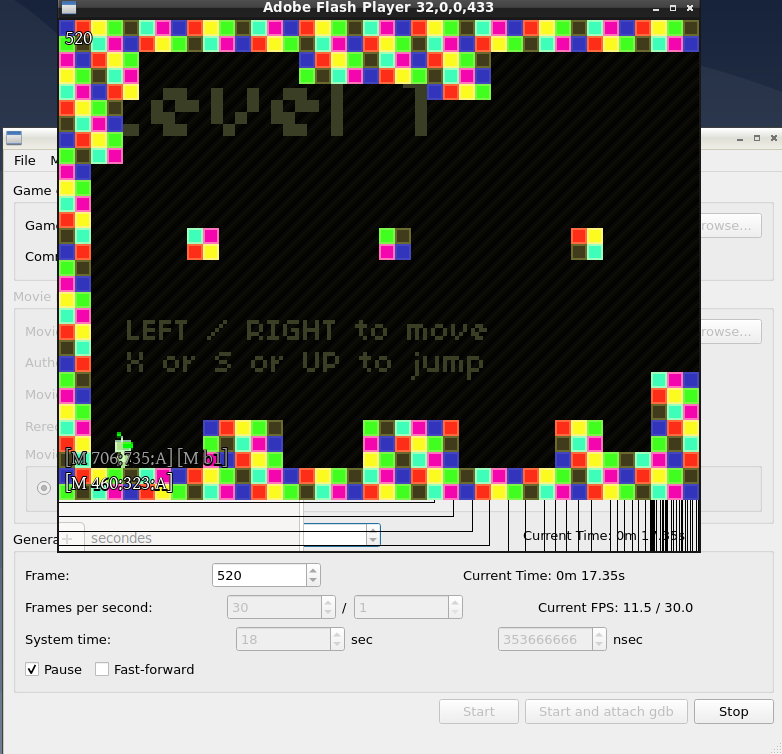This screenshot has height=754, width=782.
Task: Close the libTAS background window
Action: click(x=774, y=138)
